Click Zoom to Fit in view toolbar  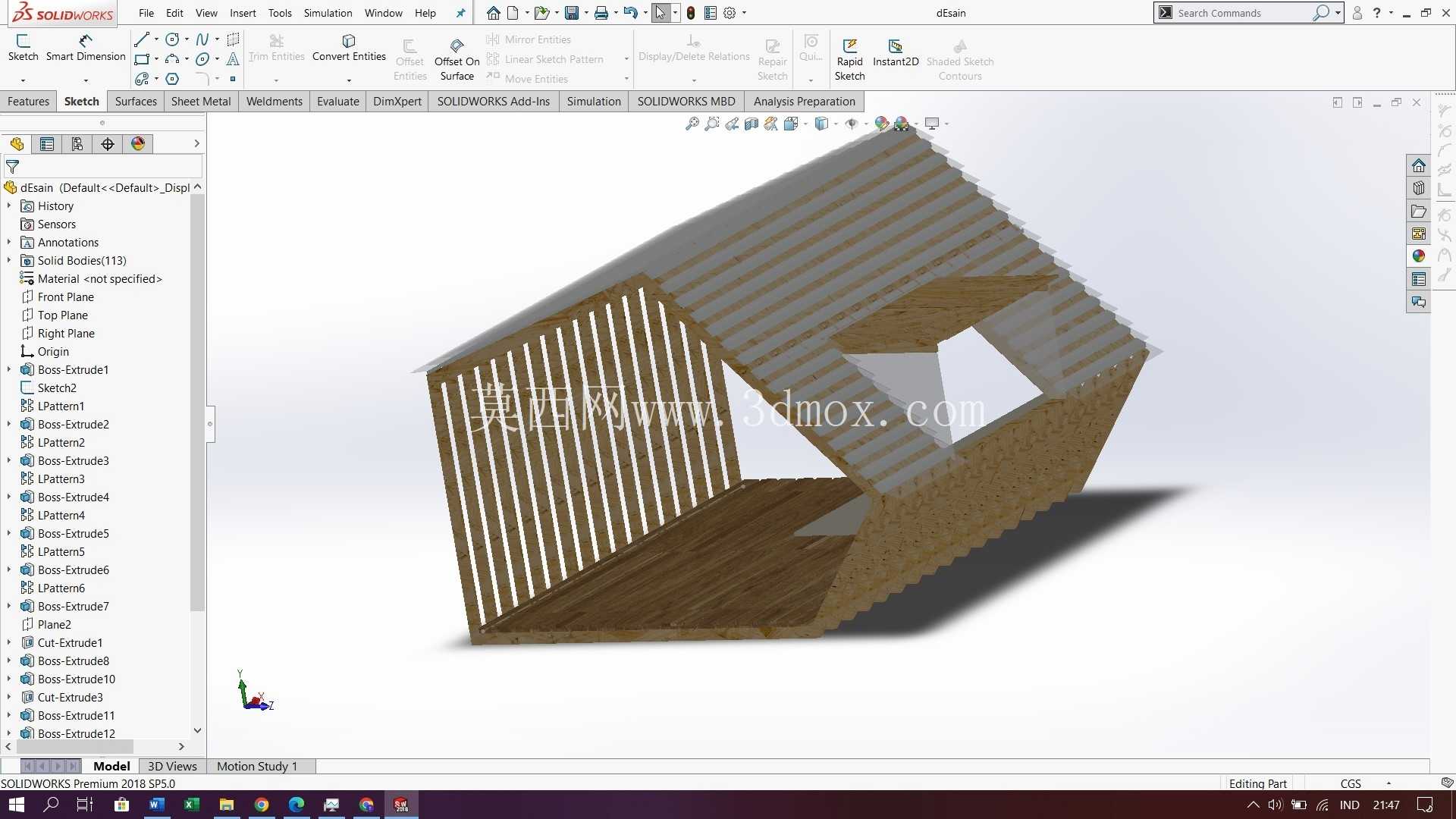(x=692, y=124)
